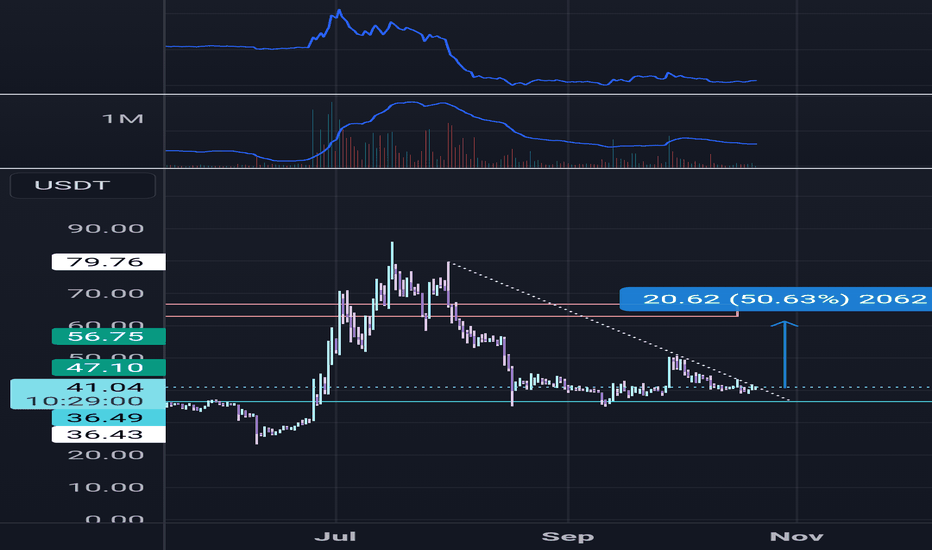Select the 36.49 cyan price label
This screenshot has width=932, height=550.
click(108, 417)
